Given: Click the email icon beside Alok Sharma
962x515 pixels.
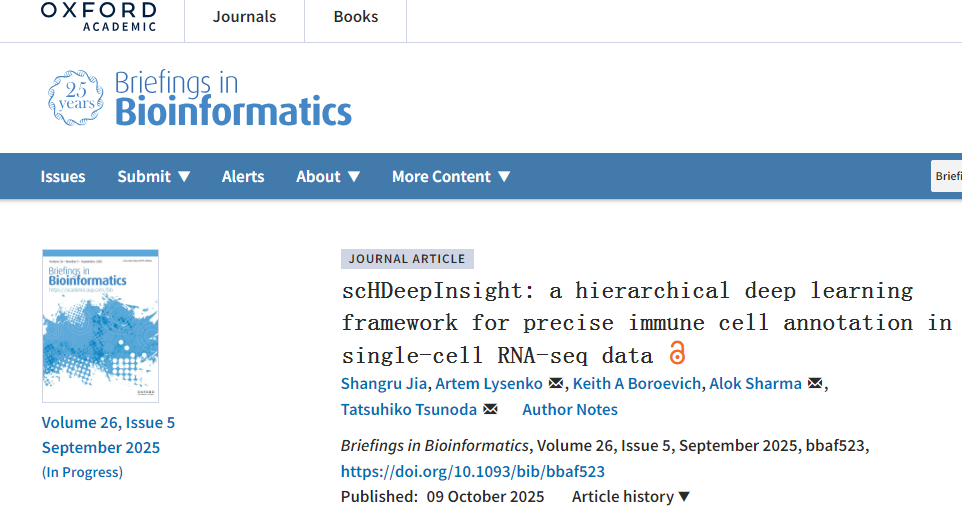Looking at the screenshot, I should 814,384.
